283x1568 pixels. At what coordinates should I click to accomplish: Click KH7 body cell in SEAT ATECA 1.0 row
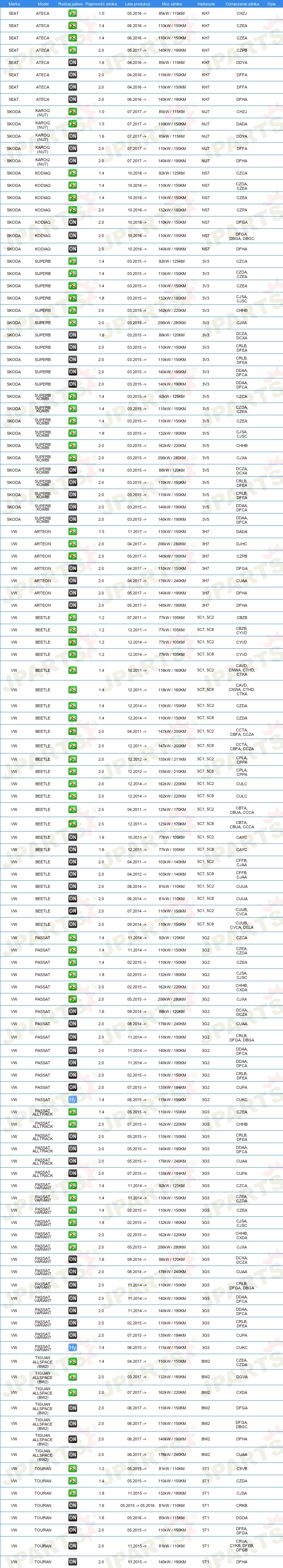click(x=206, y=13)
